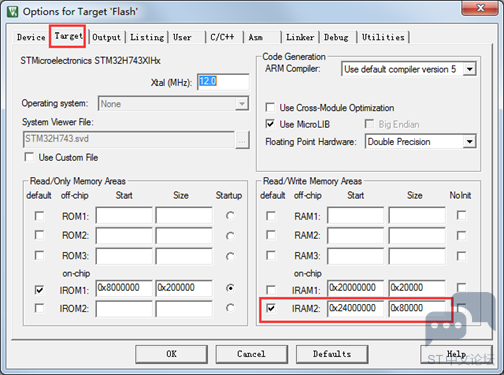The height and width of the screenshot is (375, 504).
Task: Switch to the Linker tab
Action: pyautogui.click(x=300, y=37)
